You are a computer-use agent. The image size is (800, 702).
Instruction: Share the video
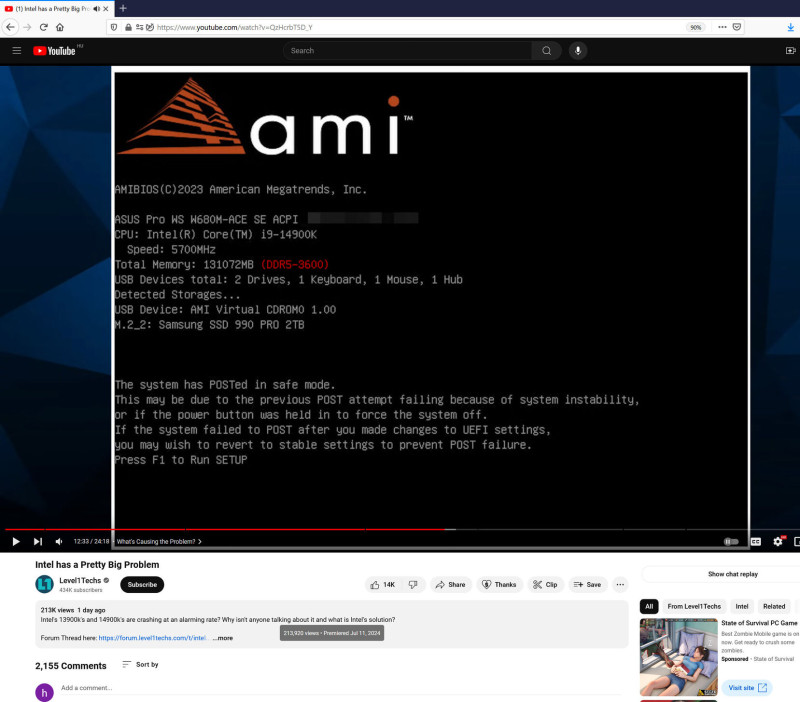tap(451, 585)
